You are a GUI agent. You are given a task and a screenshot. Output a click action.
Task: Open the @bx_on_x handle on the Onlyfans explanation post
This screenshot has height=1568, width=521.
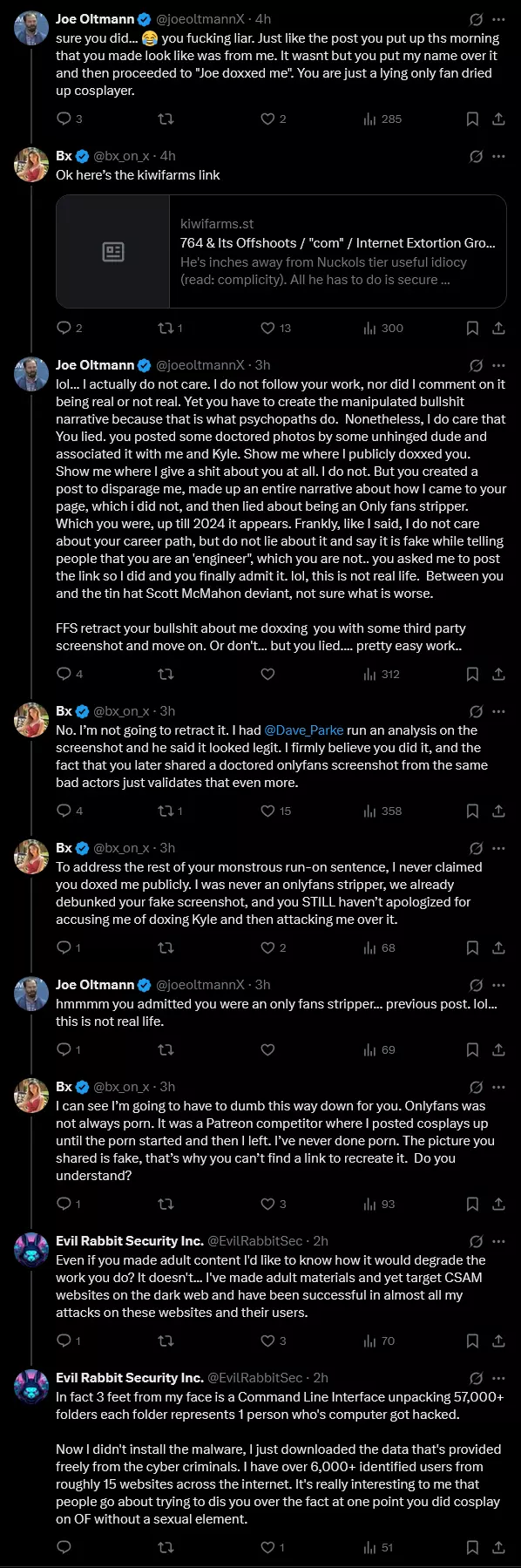click(x=121, y=1087)
